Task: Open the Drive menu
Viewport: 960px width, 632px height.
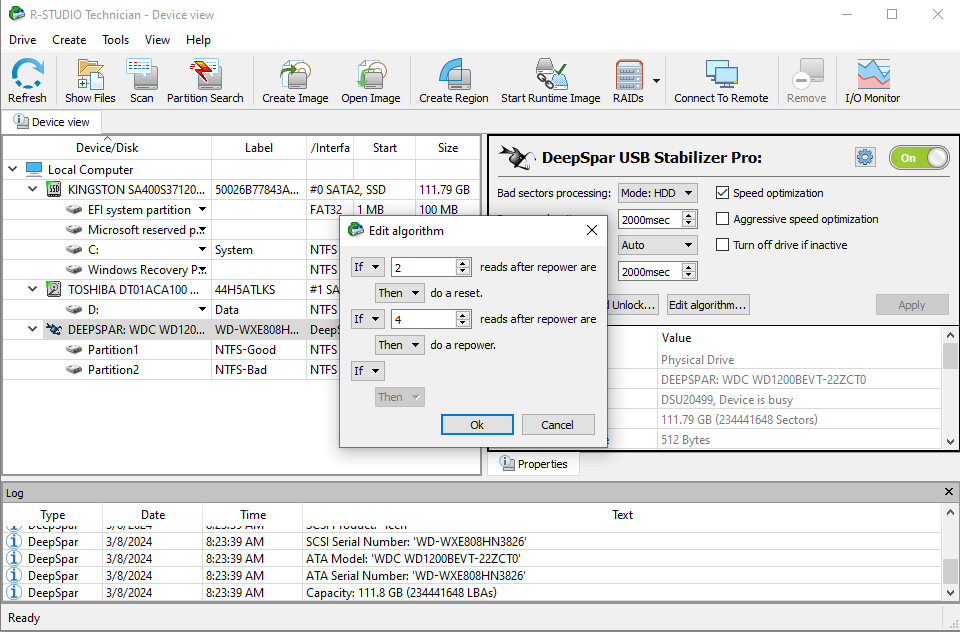Action: 23,40
